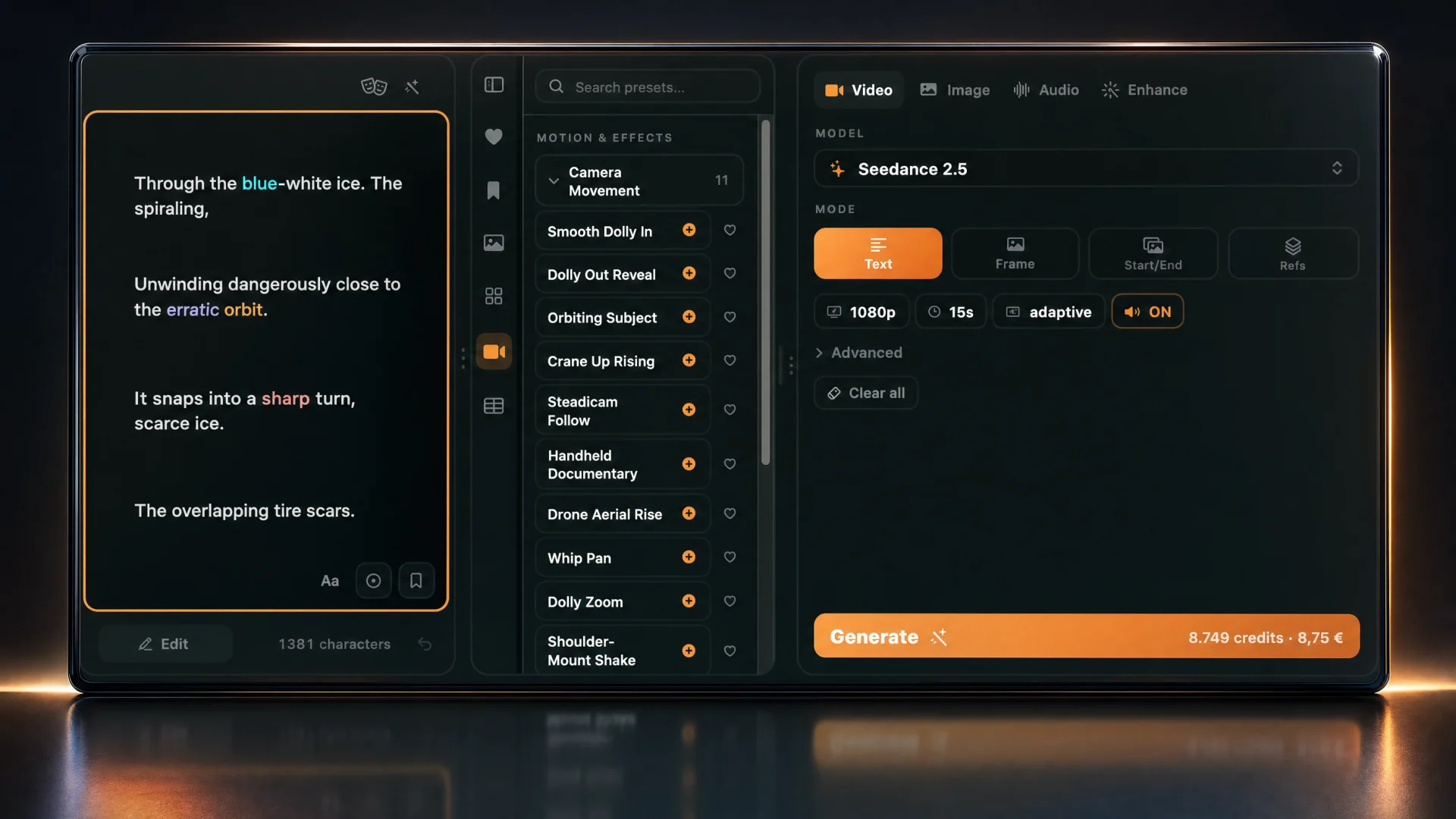Switch to the Audio tab
The width and height of the screenshot is (1456, 819).
pyautogui.click(x=1046, y=90)
